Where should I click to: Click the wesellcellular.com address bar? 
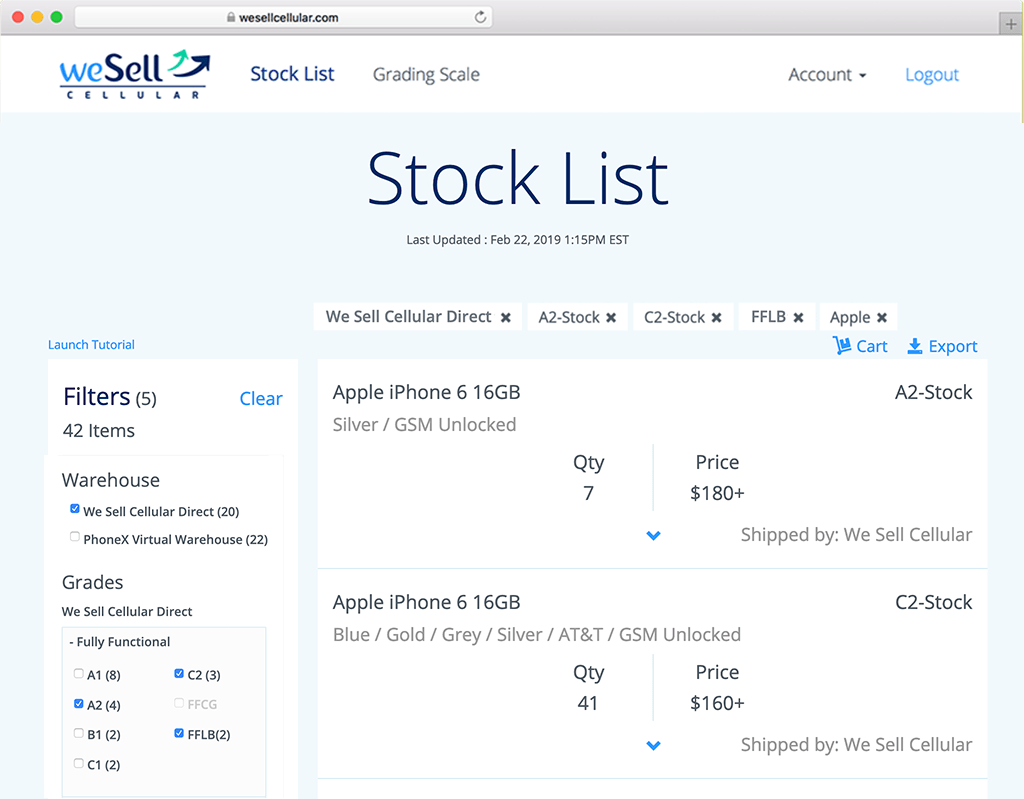[284, 18]
